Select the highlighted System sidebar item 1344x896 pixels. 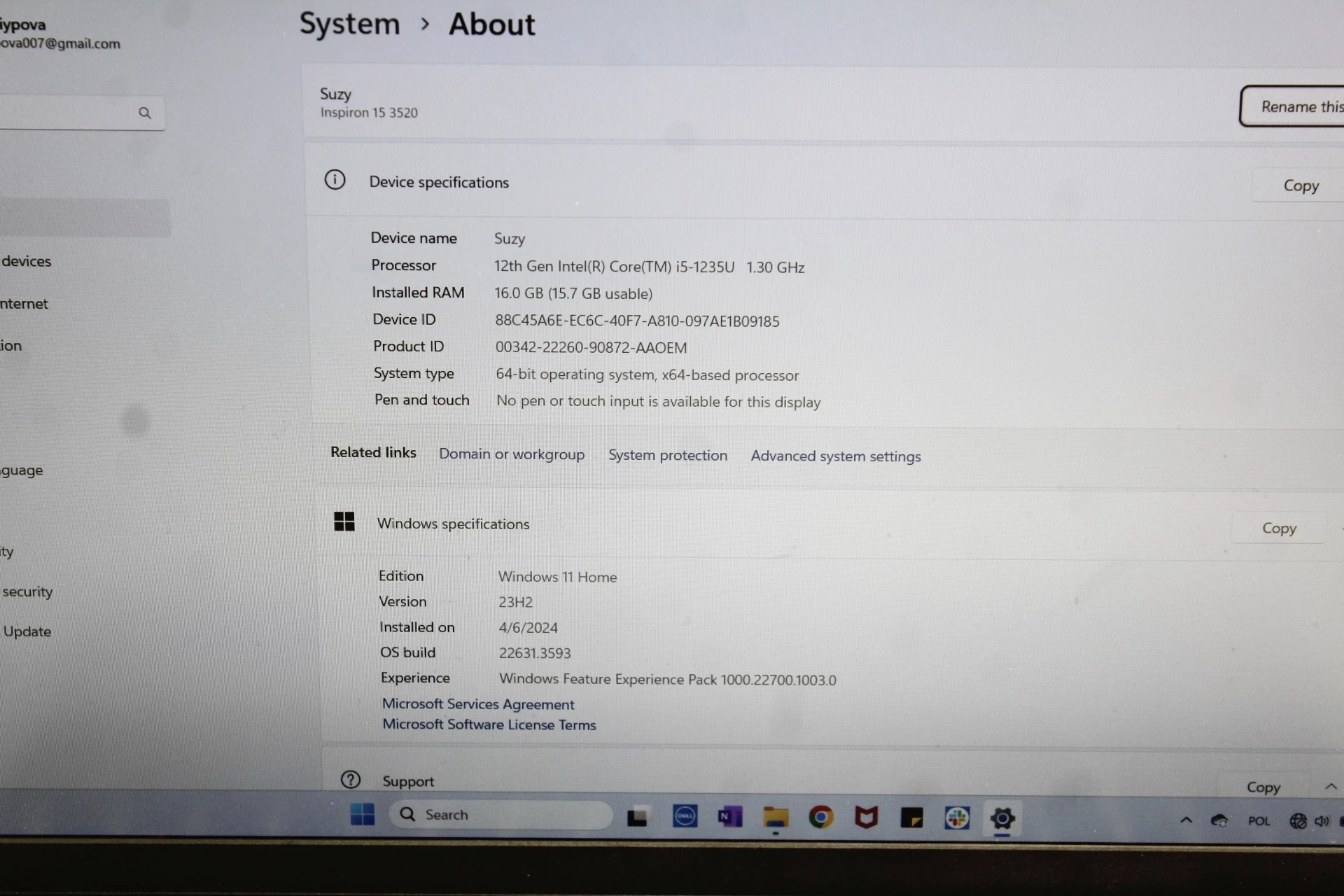[85, 218]
